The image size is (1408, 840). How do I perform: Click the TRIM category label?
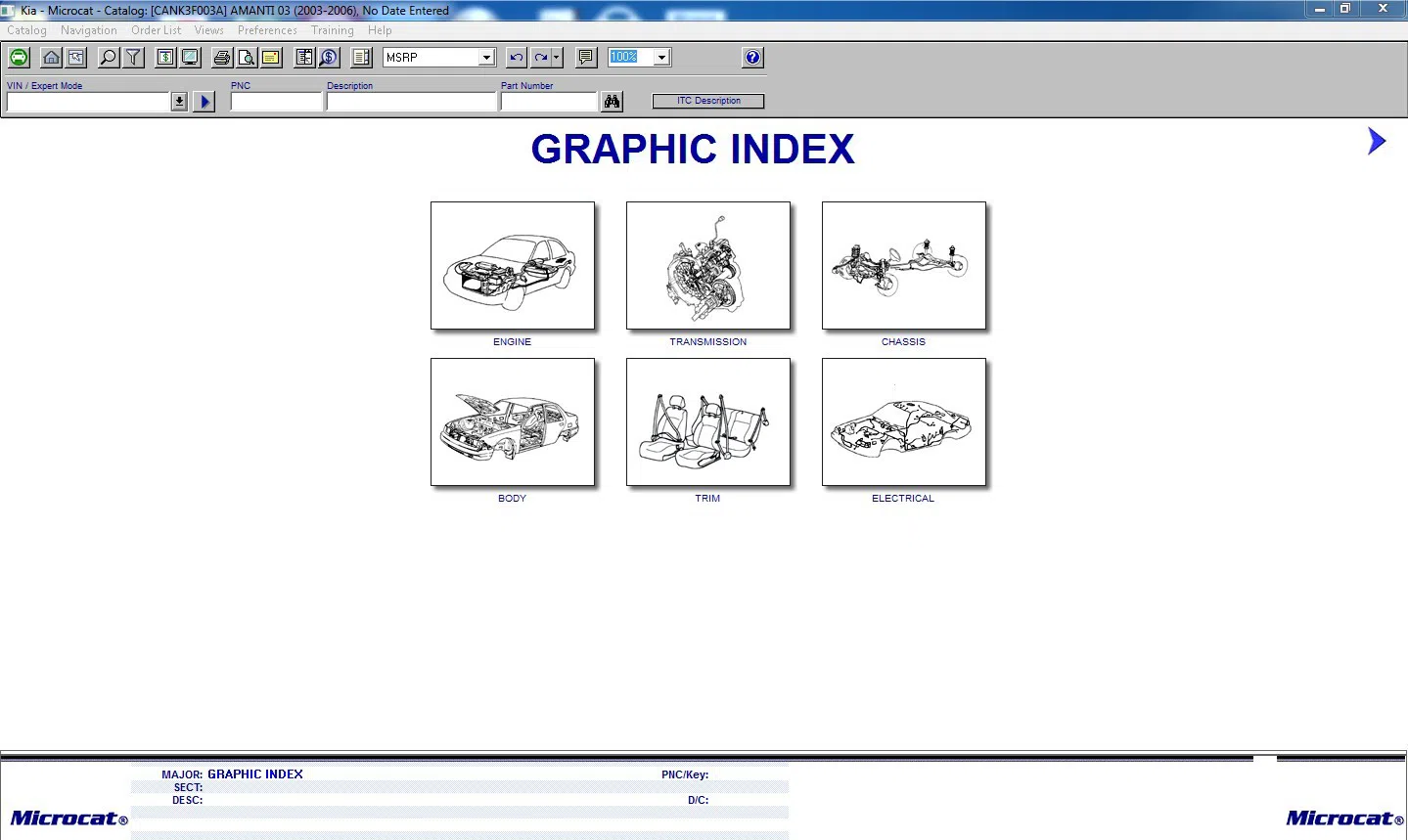707,499
